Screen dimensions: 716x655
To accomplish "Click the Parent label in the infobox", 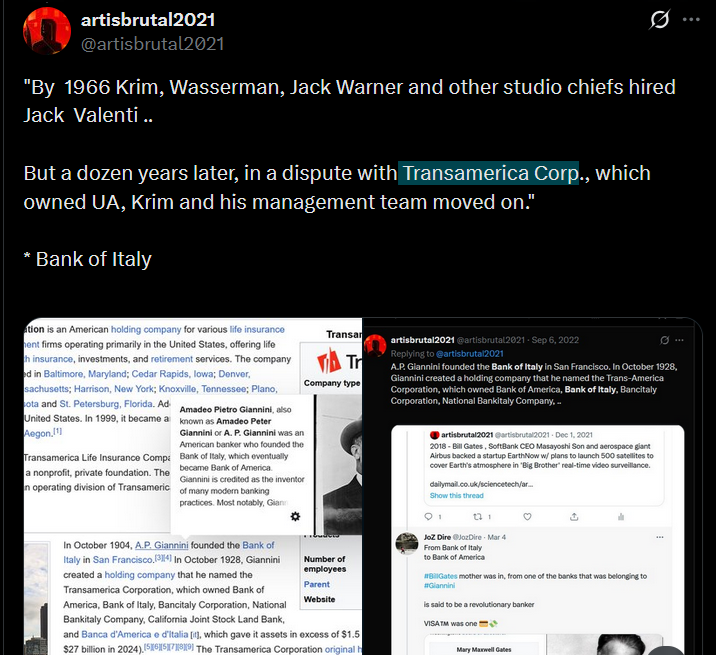I will click(x=317, y=584).
